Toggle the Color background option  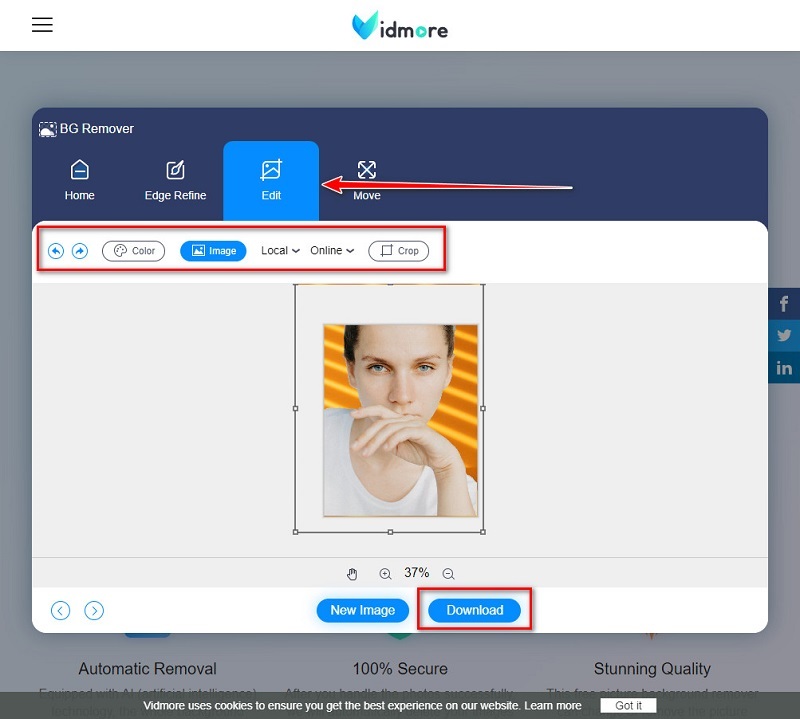click(x=133, y=251)
